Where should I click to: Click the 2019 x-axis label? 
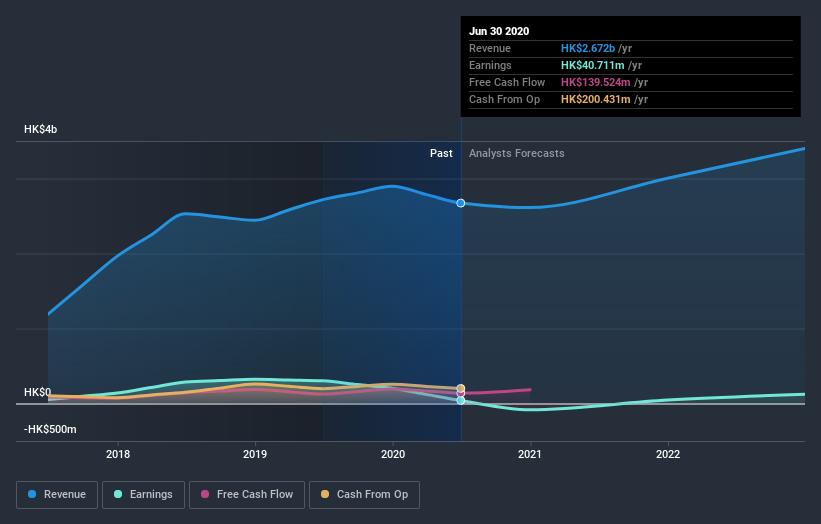click(x=255, y=454)
